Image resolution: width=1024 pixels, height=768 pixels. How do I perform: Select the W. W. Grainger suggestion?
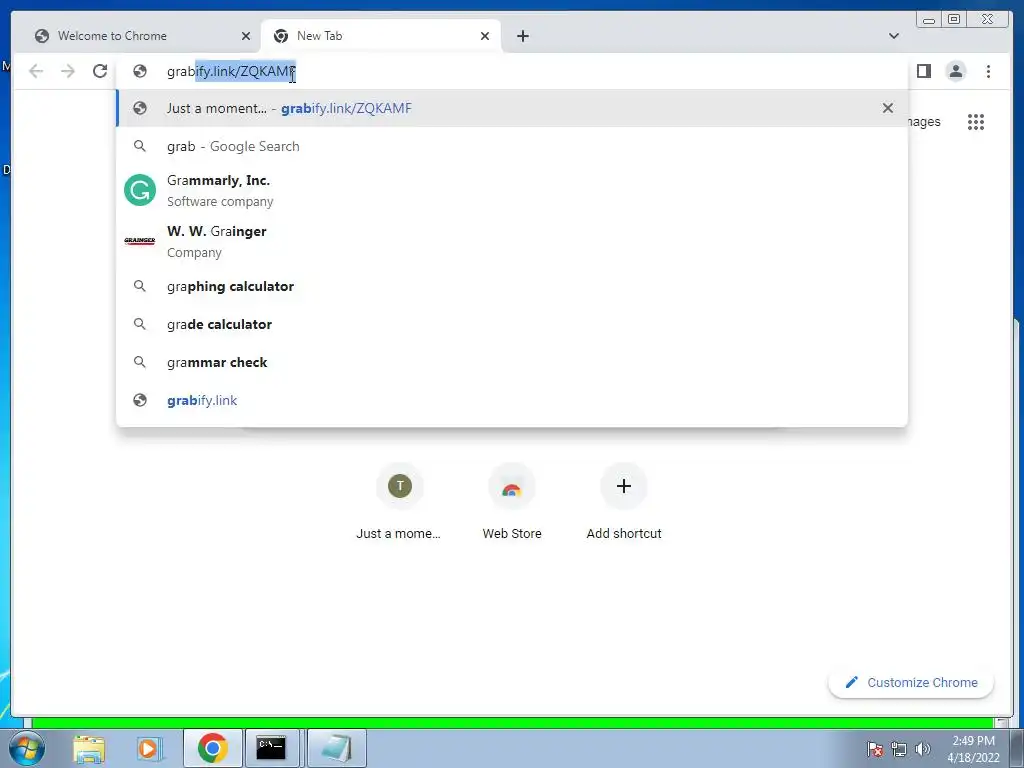coord(511,241)
